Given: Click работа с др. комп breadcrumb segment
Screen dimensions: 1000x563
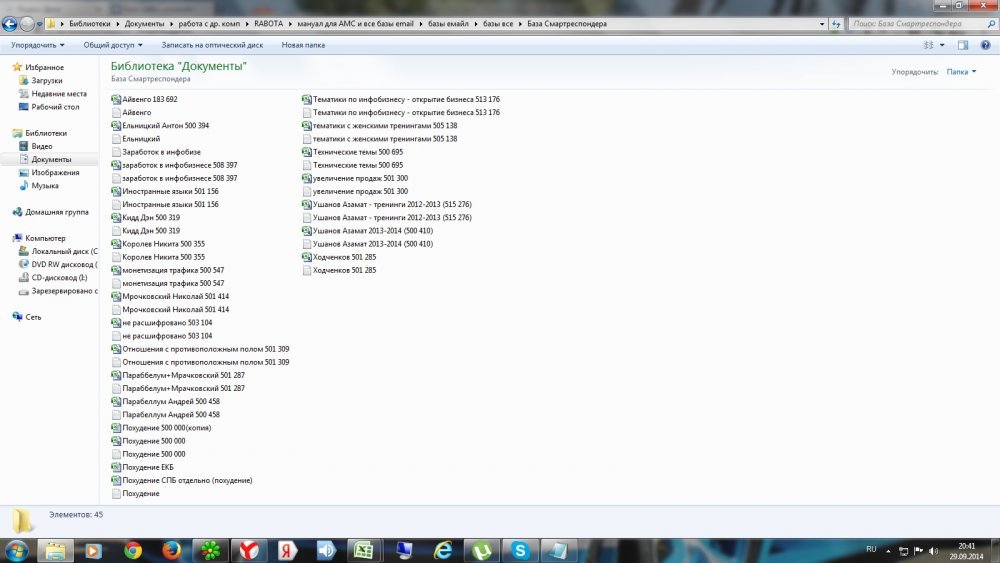Looking at the screenshot, I should 209,24.
